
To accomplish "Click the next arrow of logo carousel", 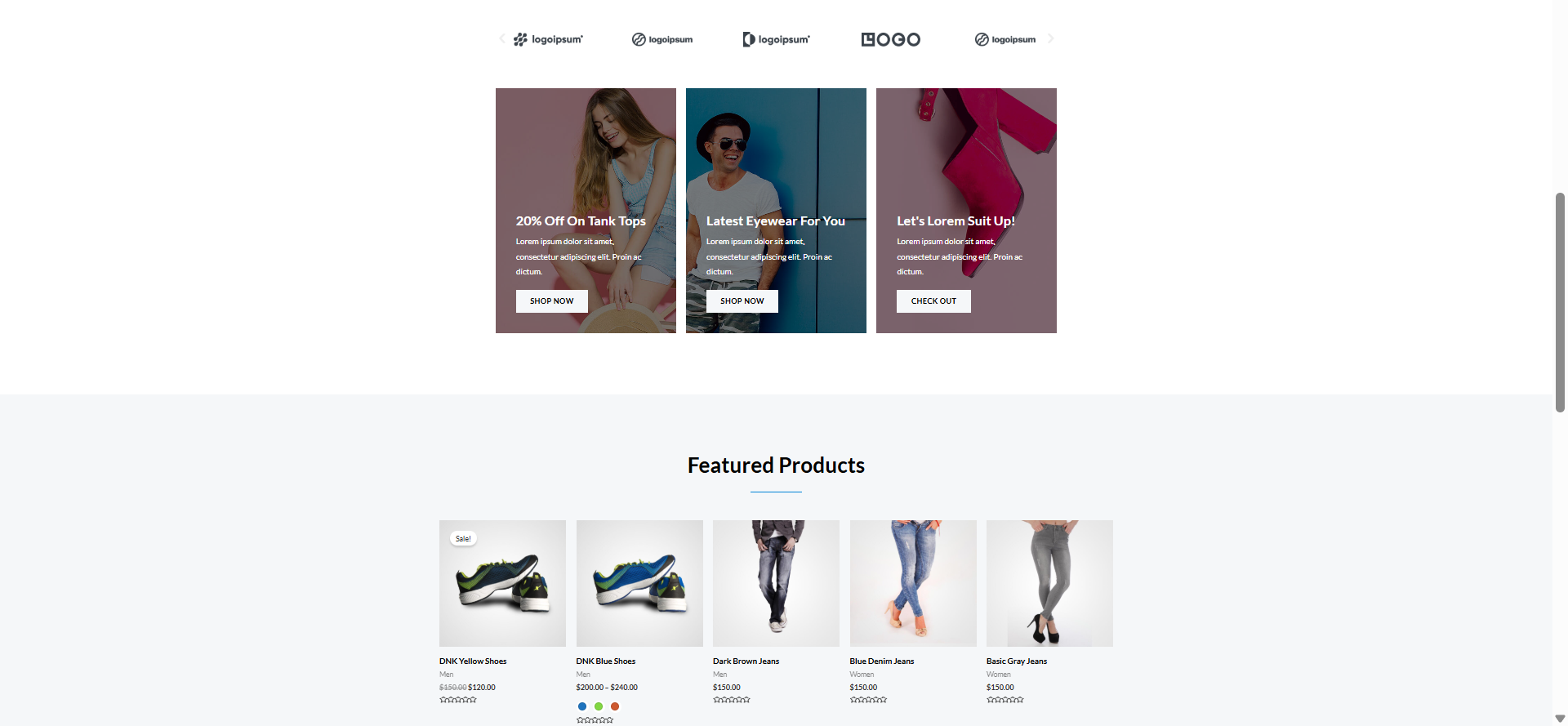I will (x=1050, y=38).
